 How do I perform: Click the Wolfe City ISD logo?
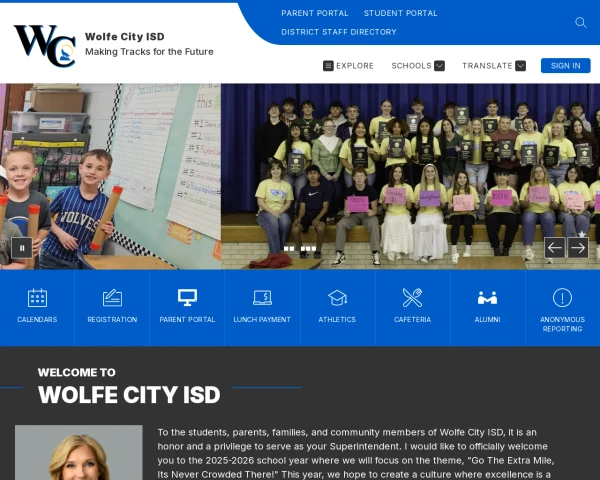click(44, 44)
